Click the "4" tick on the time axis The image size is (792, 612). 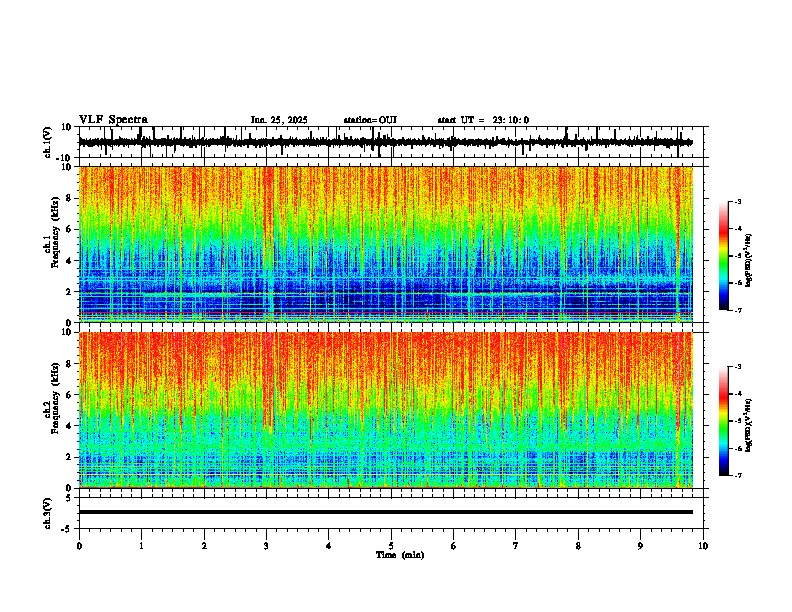click(x=329, y=546)
